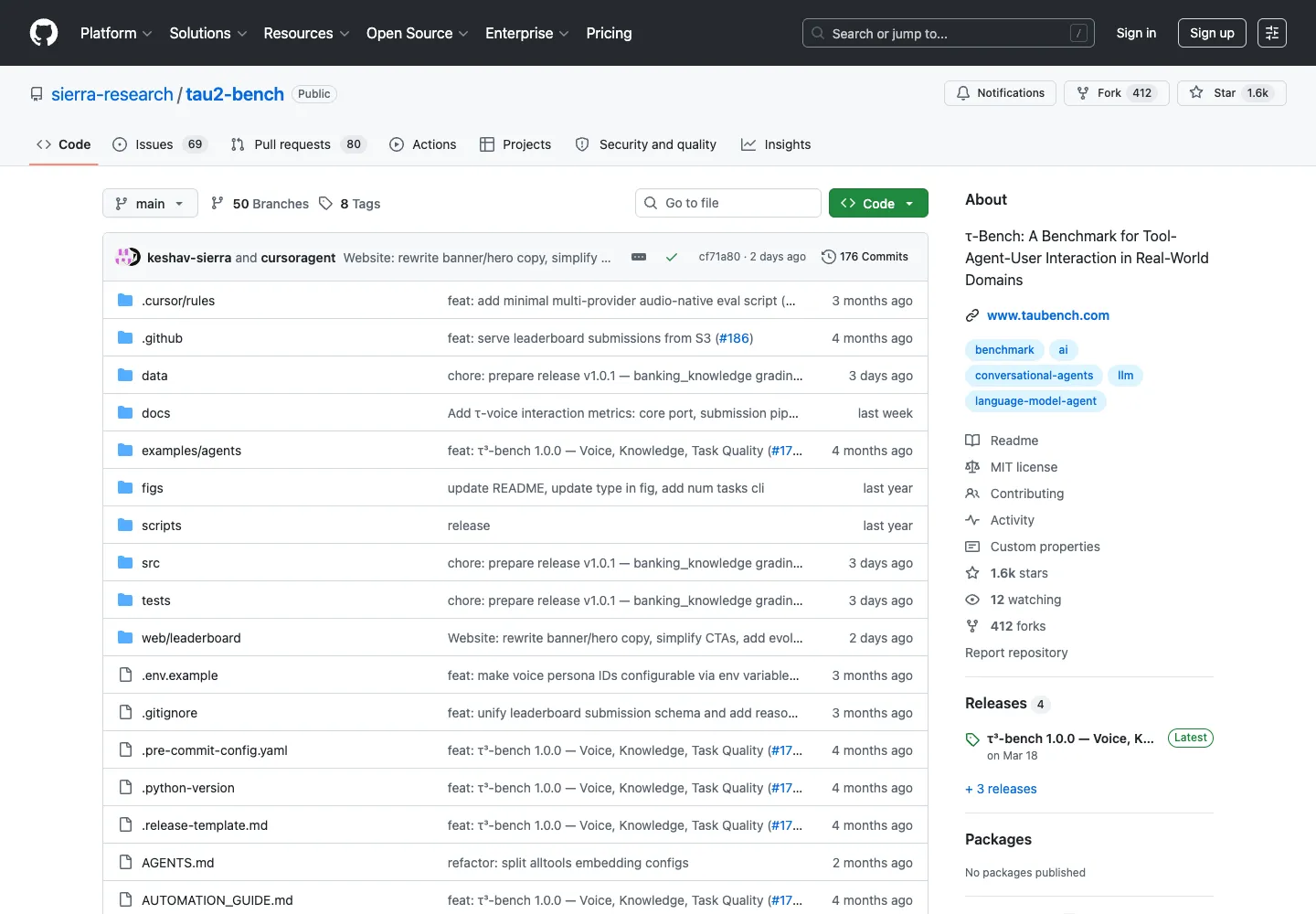View the 12 watching list
This screenshot has height=914, width=1316.
(x=1014, y=600)
